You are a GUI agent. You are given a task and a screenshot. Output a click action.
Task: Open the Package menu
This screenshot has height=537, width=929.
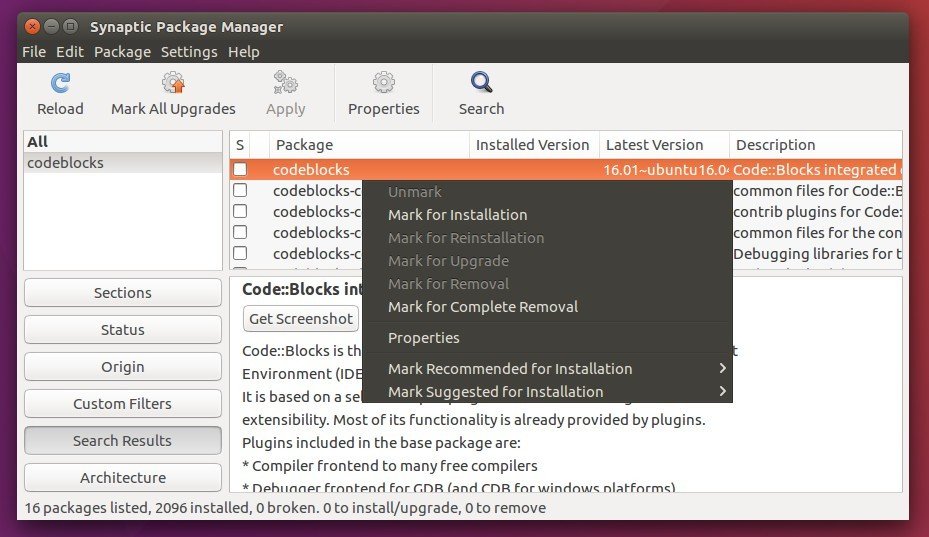coord(122,52)
